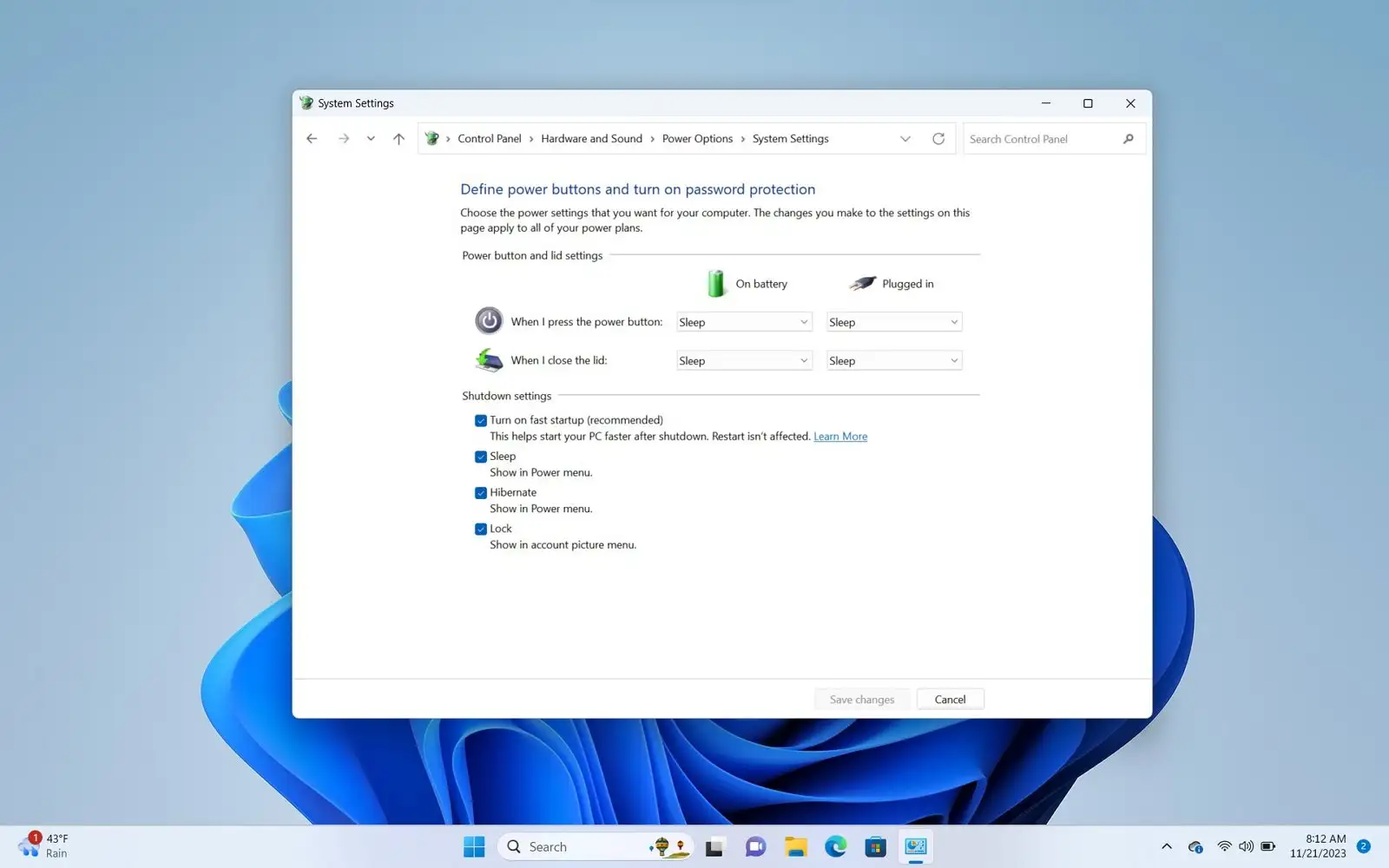
Task: Click the laptop lid icon beside lid setting
Action: point(489,359)
